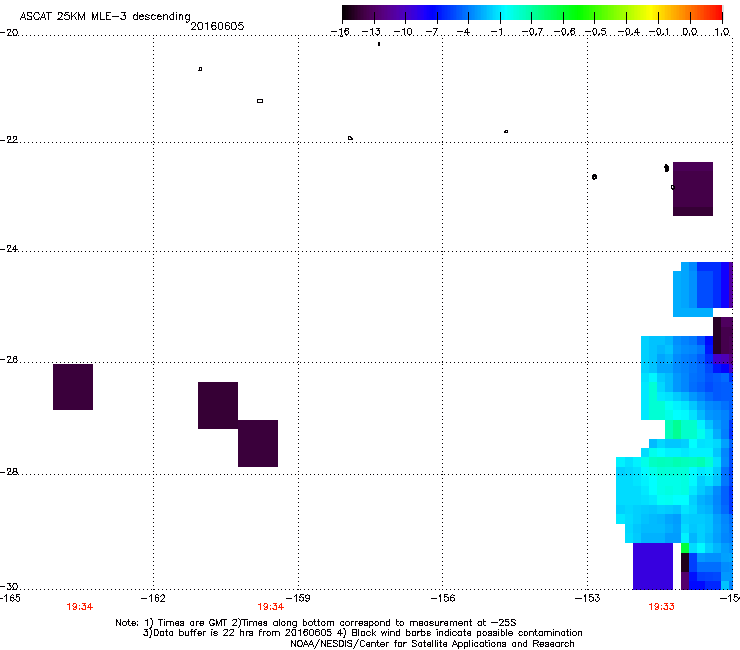The image size is (740, 650).
Task: Select the "-30" latitude axis label
Action: pyautogui.click(x=9, y=587)
